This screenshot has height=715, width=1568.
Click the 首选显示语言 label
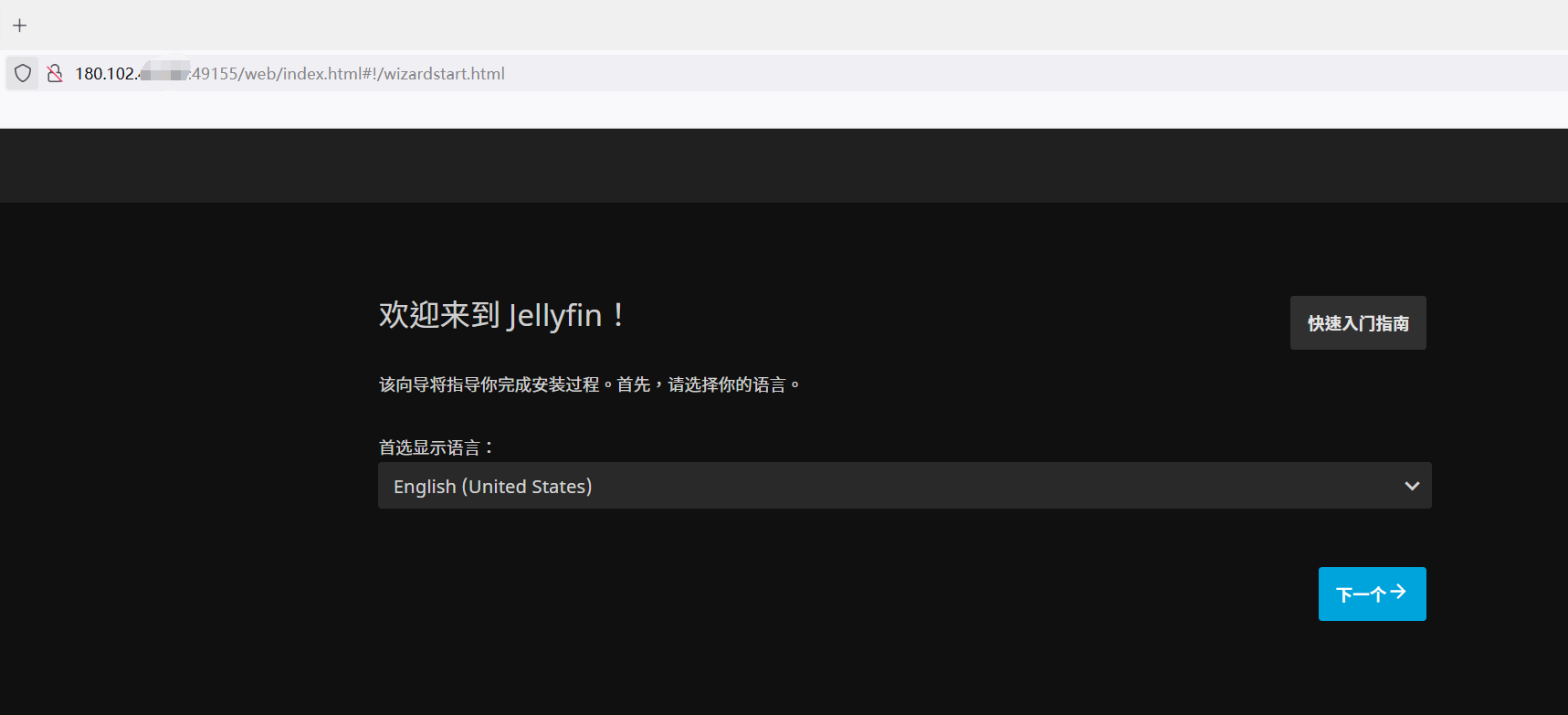(x=437, y=447)
